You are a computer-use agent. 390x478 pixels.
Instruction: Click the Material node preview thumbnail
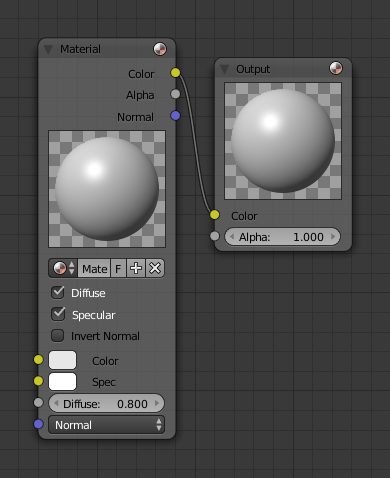[107, 189]
